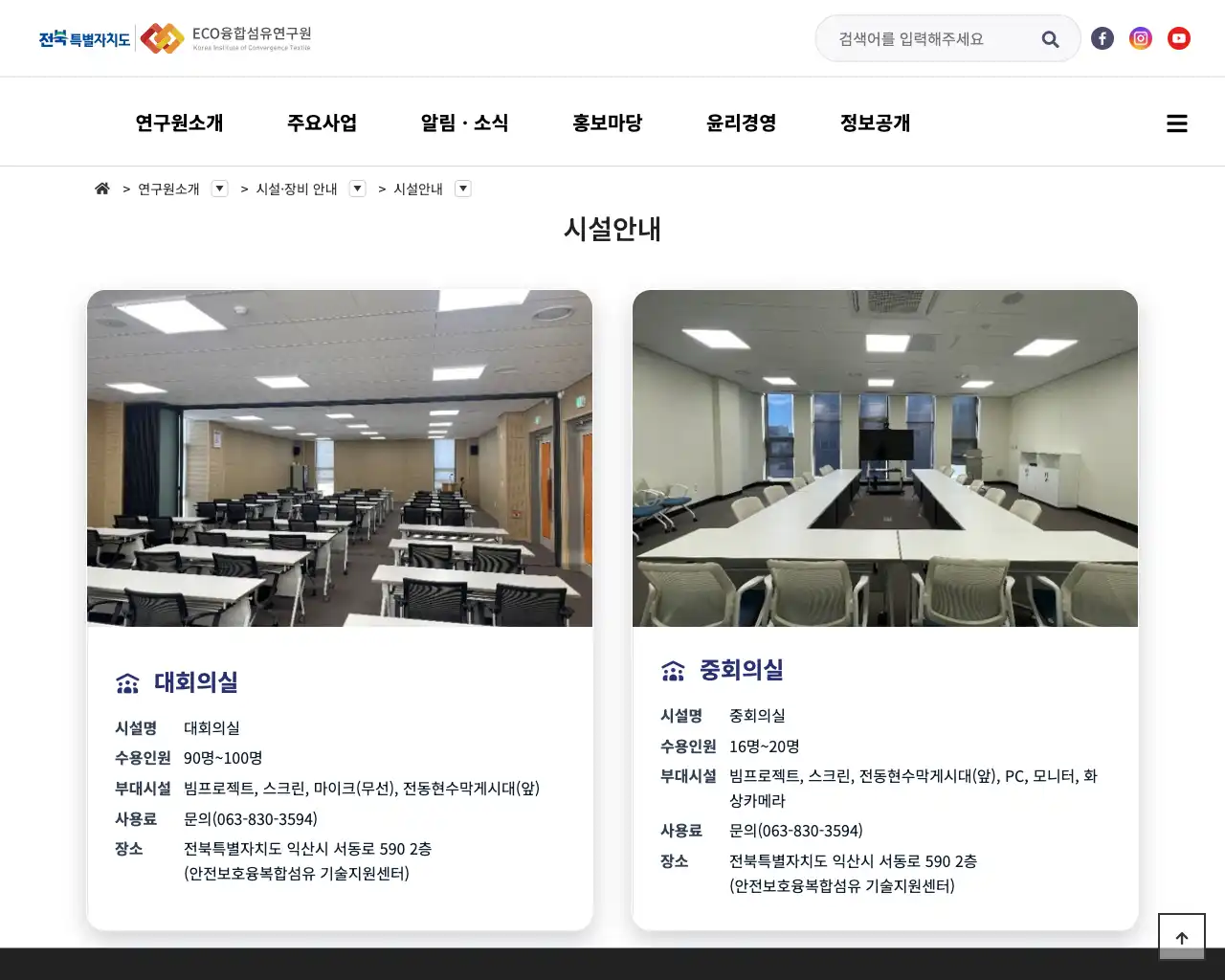Click the 중회의실 문의(063-830-3594) fee text

[x=796, y=831]
